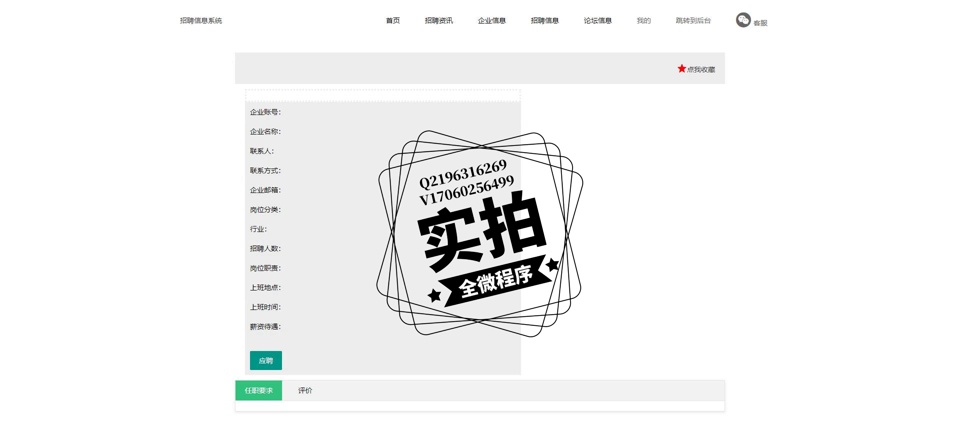960x444 pixels.
Task: Click the red star 点我收藏 icon
Action: [x=681, y=69]
